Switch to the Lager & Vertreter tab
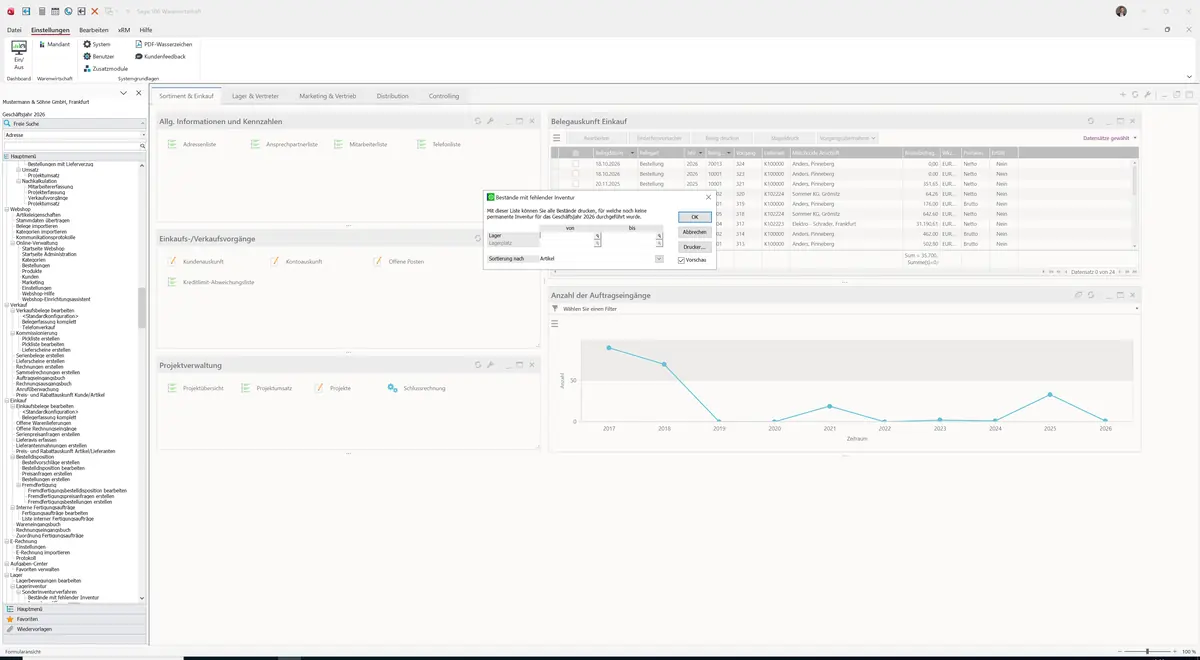 click(255, 96)
